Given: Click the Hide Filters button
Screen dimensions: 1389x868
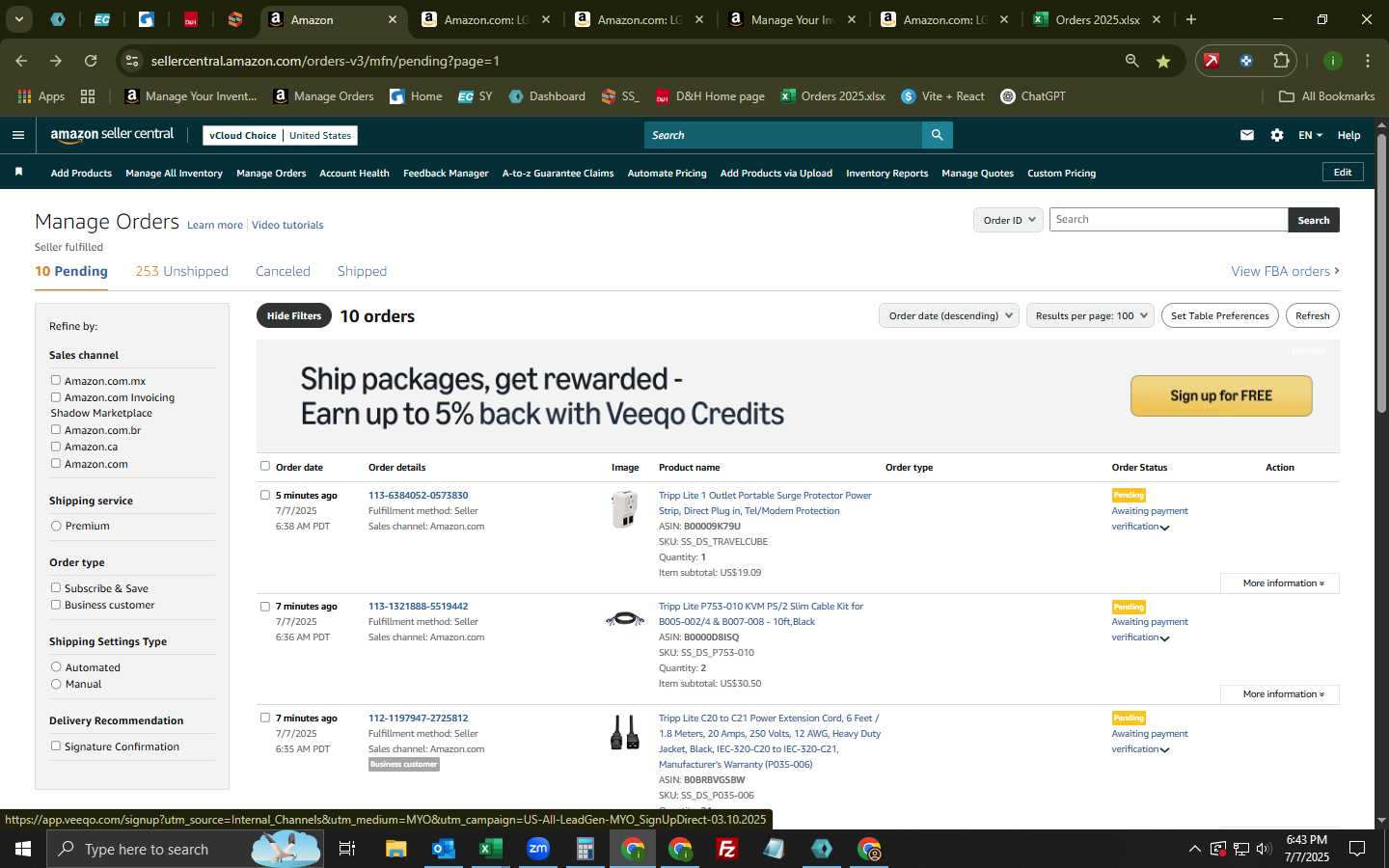Looking at the screenshot, I should click(294, 315).
